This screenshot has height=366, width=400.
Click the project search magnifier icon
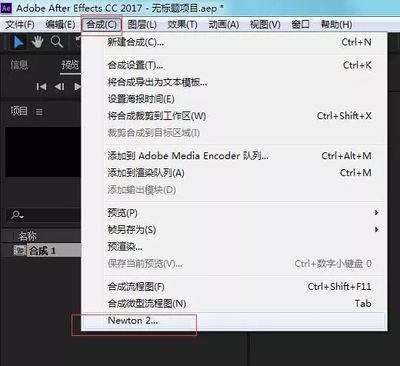coord(17,215)
